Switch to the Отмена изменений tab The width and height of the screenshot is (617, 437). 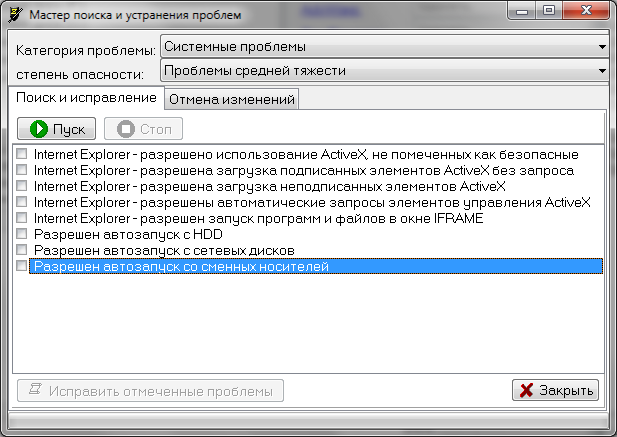click(232, 99)
